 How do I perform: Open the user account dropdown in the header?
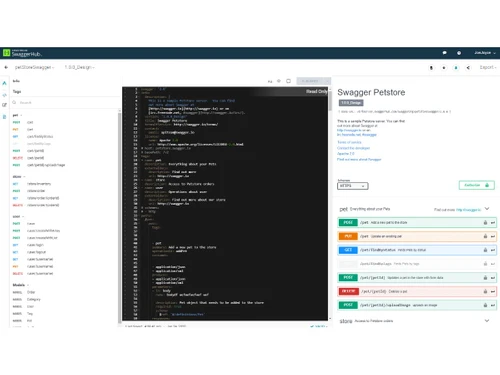pyautogui.click(x=485, y=53)
